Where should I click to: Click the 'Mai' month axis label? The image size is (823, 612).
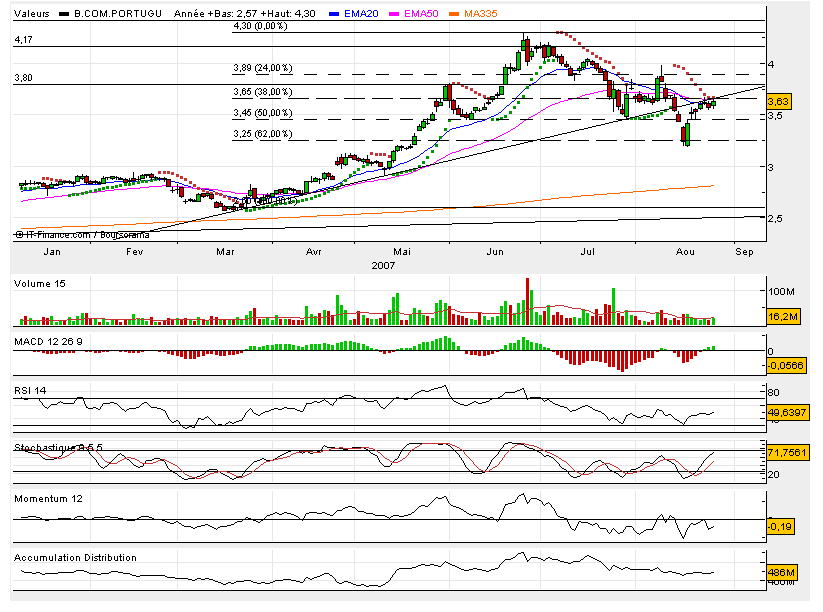[402, 251]
